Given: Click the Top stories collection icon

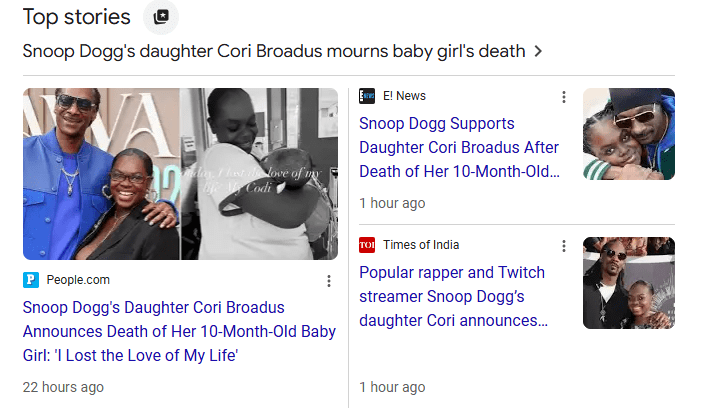Looking at the screenshot, I should pos(160,17).
